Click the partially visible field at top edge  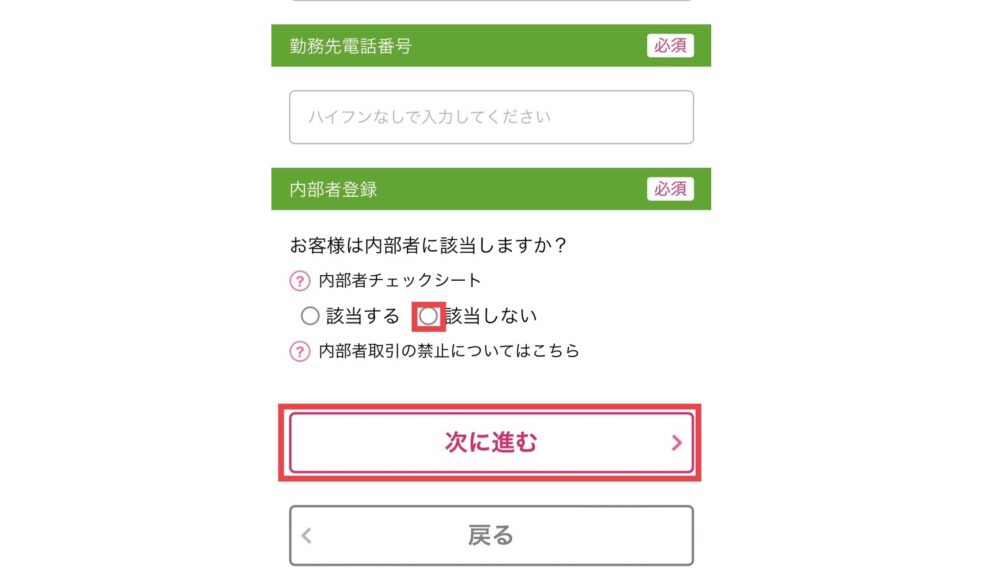tap(491, 1)
